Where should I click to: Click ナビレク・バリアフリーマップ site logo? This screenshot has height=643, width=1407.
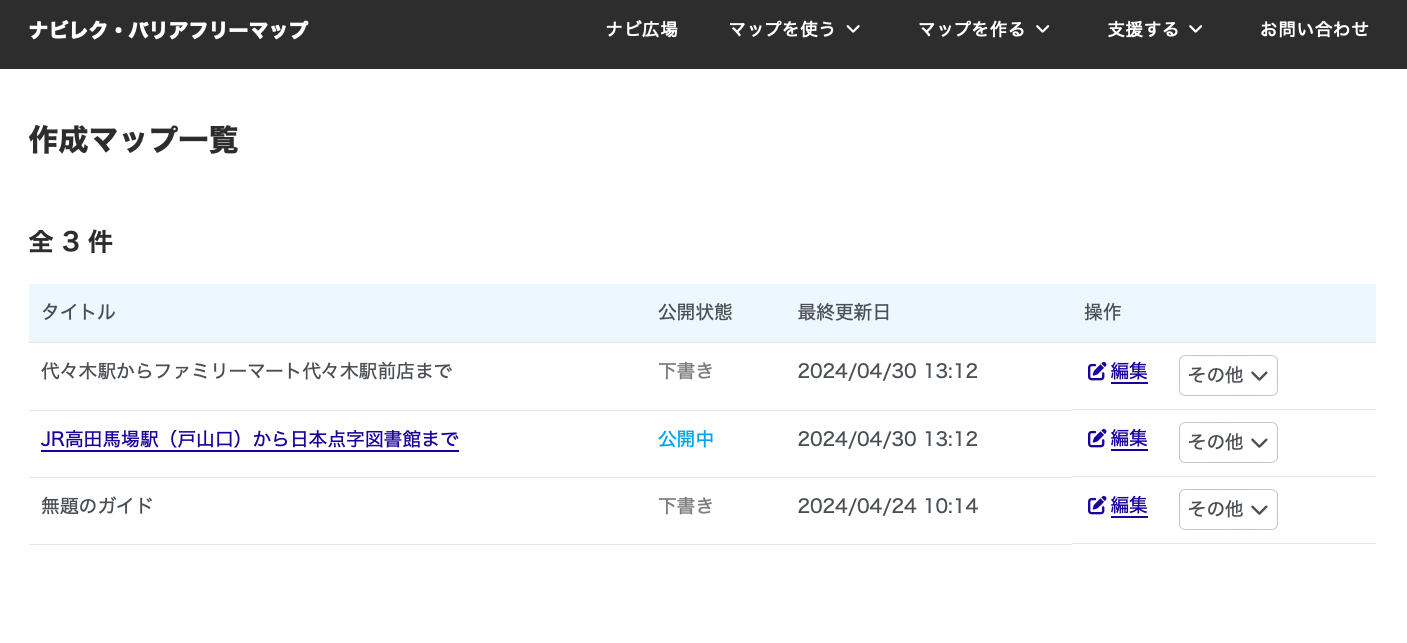click(x=169, y=30)
